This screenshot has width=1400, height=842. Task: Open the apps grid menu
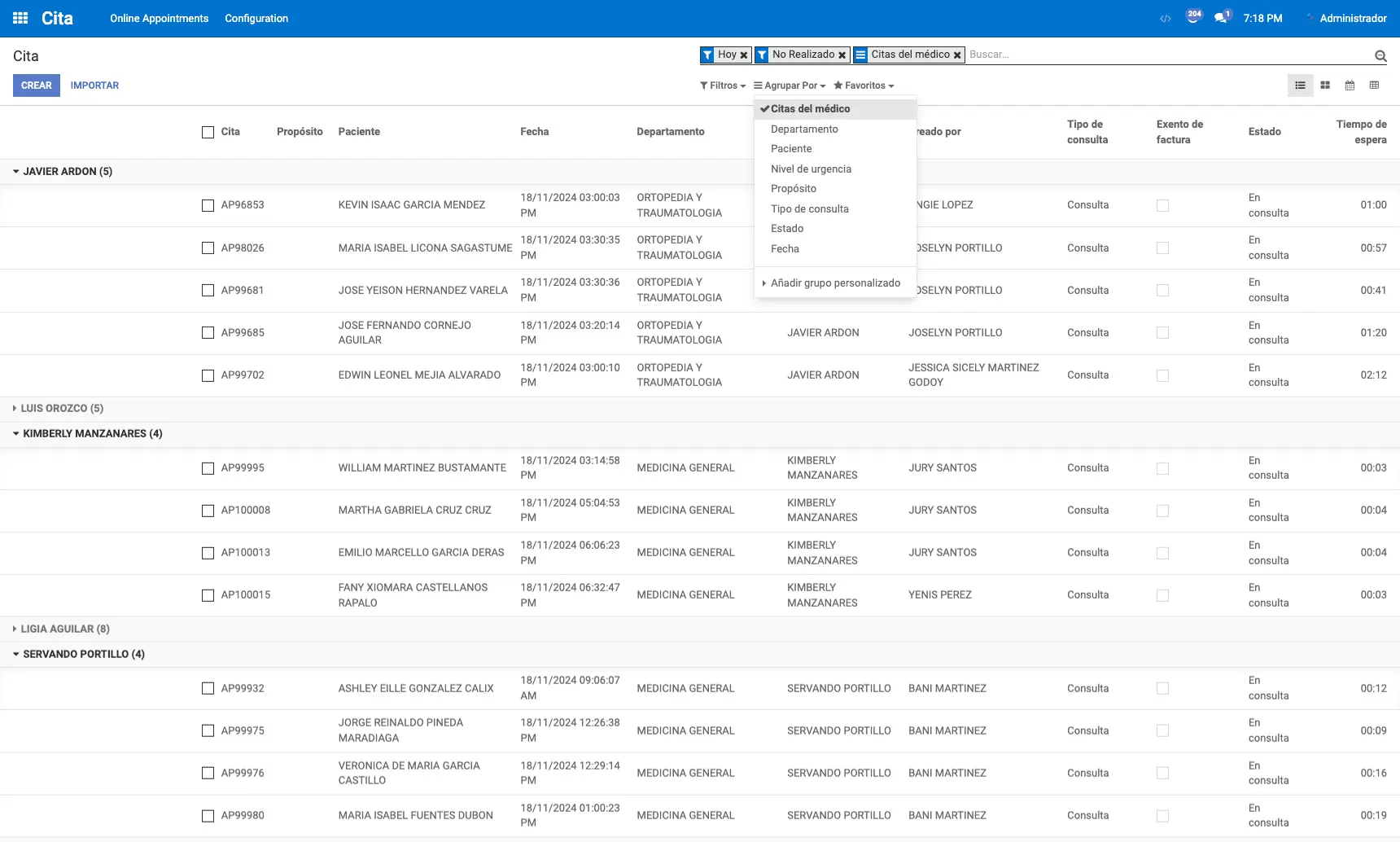[20, 18]
